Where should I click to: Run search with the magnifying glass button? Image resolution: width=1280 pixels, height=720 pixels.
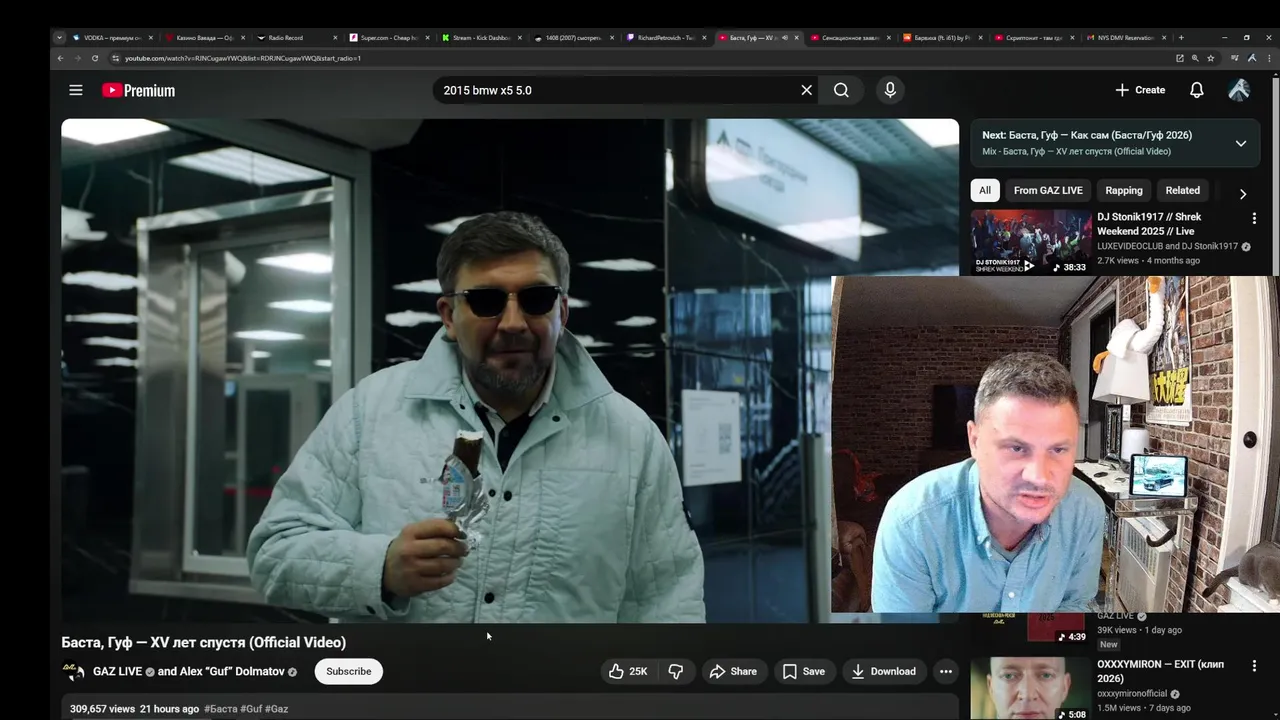[x=841, y=90]
